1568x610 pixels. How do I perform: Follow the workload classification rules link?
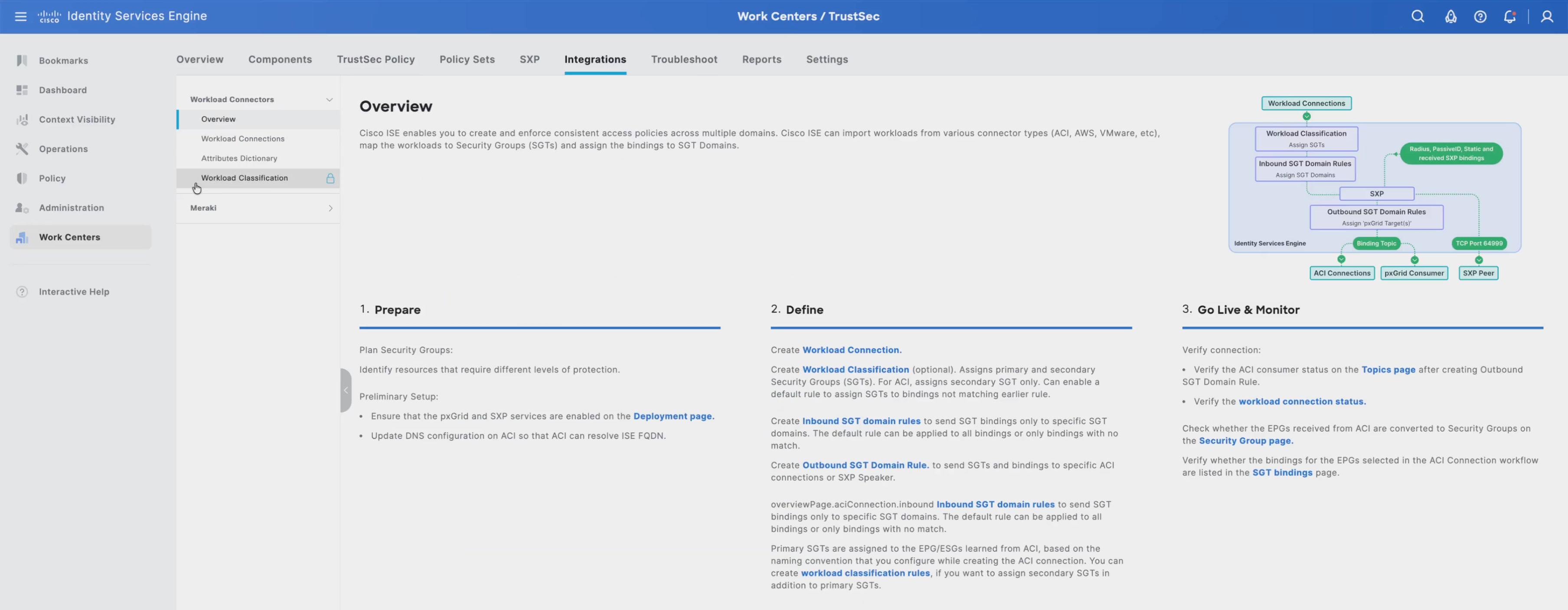[x=865, y=573]
